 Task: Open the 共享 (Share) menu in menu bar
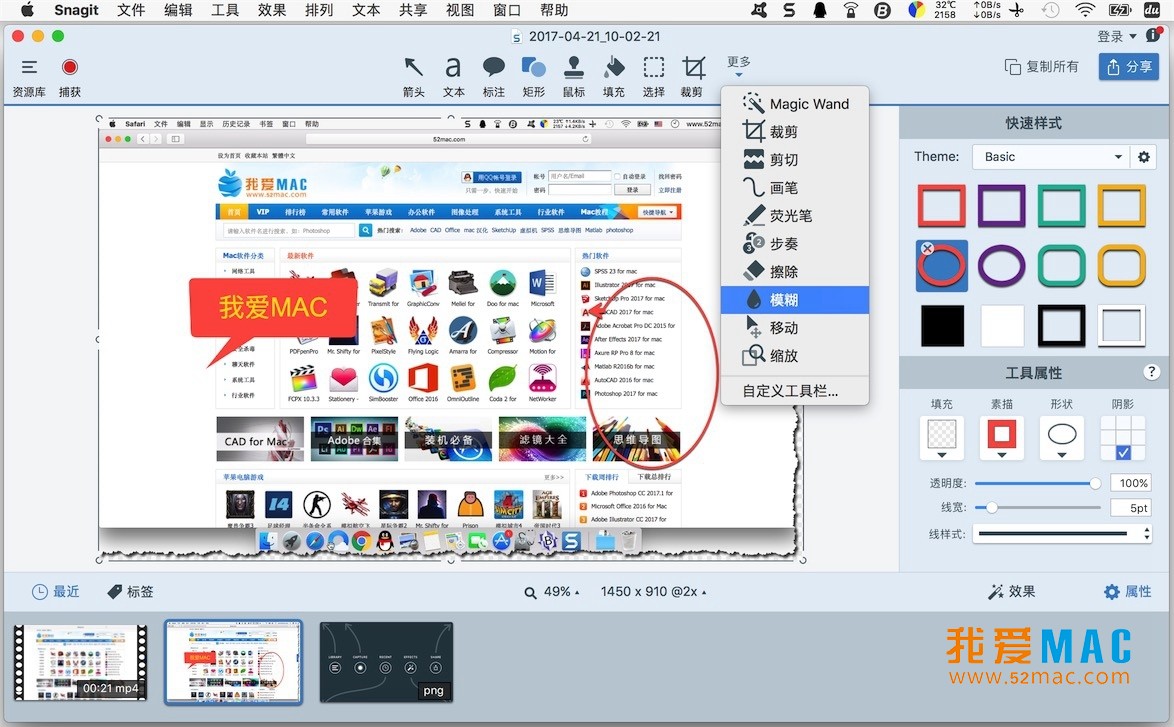click(413, 10)
